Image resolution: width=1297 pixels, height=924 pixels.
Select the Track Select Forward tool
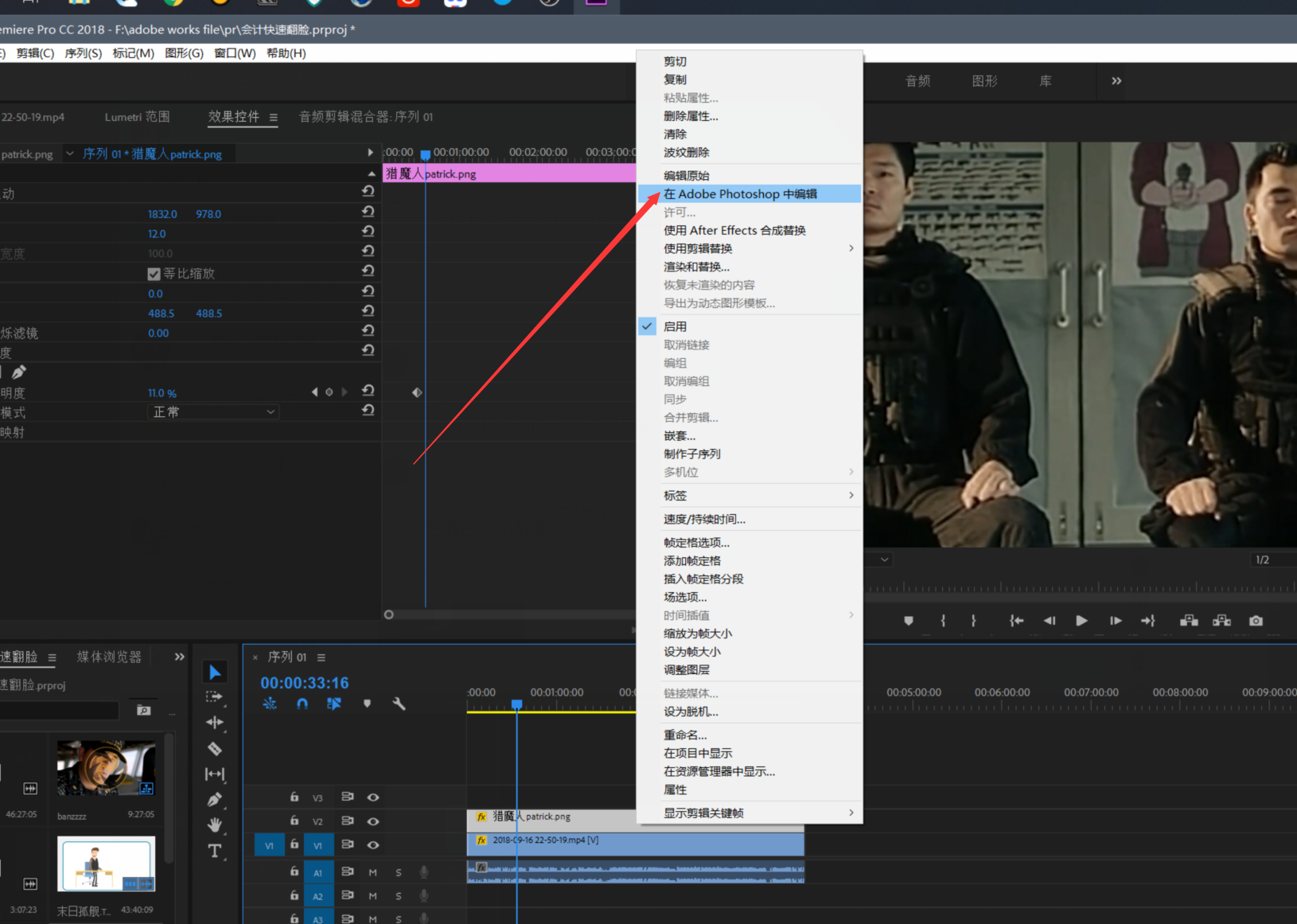click(215, 697)
